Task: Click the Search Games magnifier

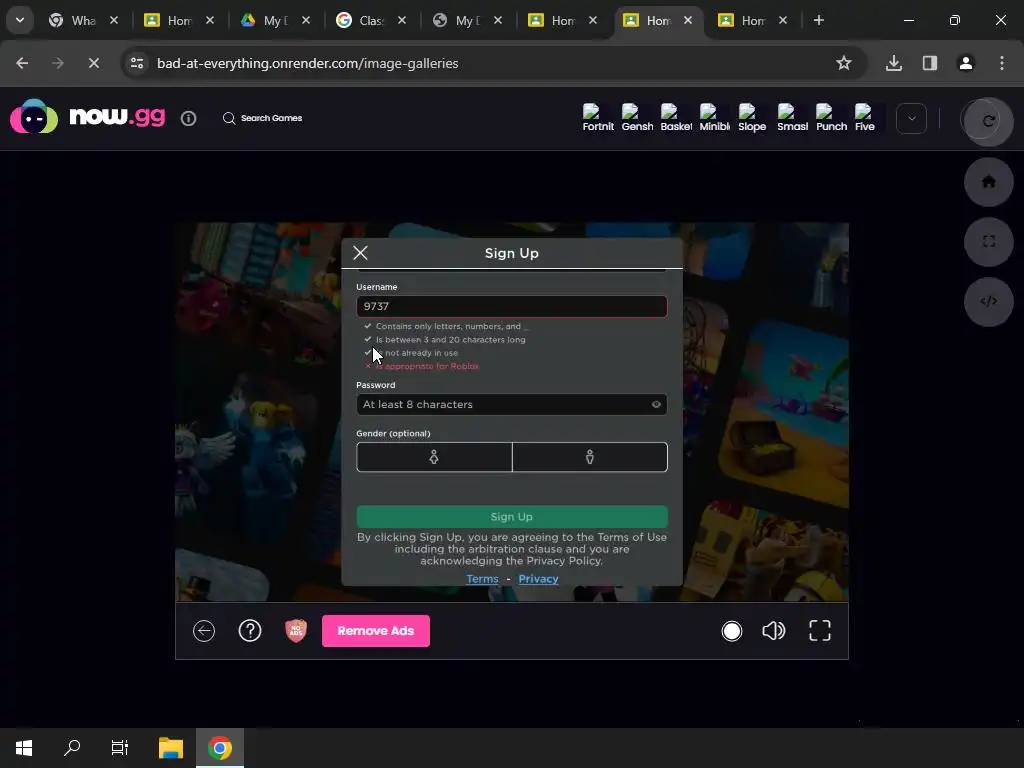Action: pyautogui.click(x=229, y=118)
